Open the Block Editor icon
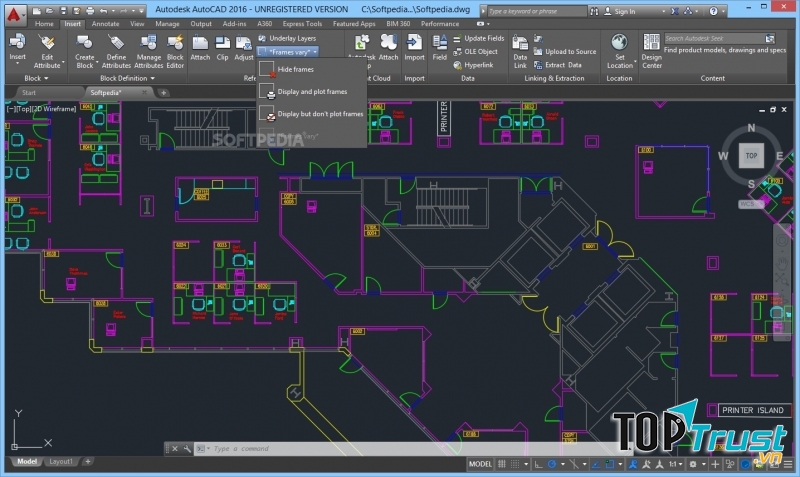The width and height of the screenshot is (800, 477). point(175,43)
